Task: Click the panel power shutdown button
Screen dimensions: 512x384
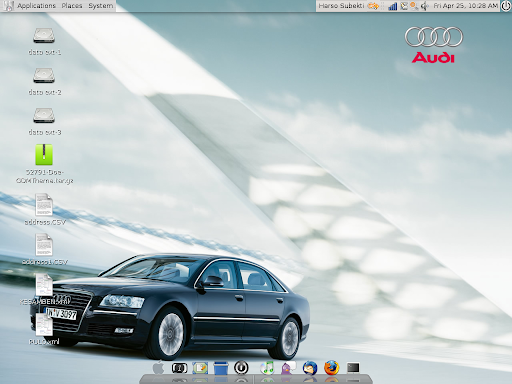Action: point(506,6)
